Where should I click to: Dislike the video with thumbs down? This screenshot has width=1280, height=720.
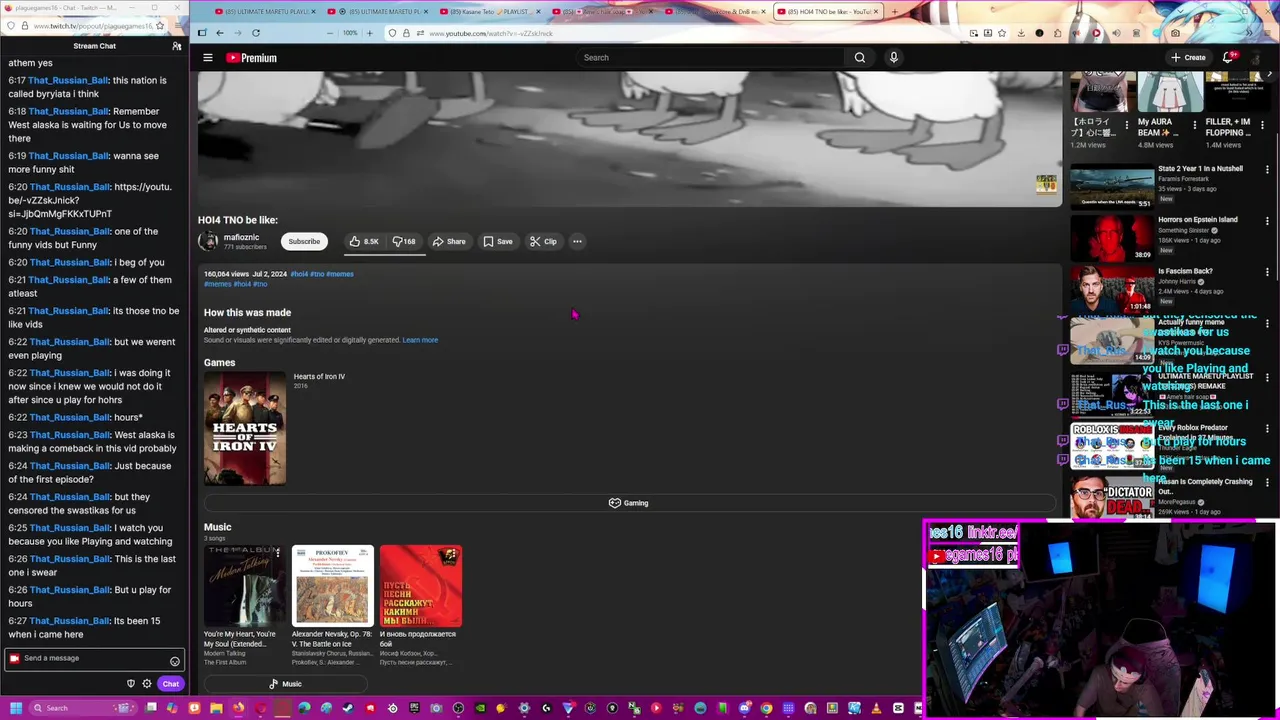(x=404, y=241)
